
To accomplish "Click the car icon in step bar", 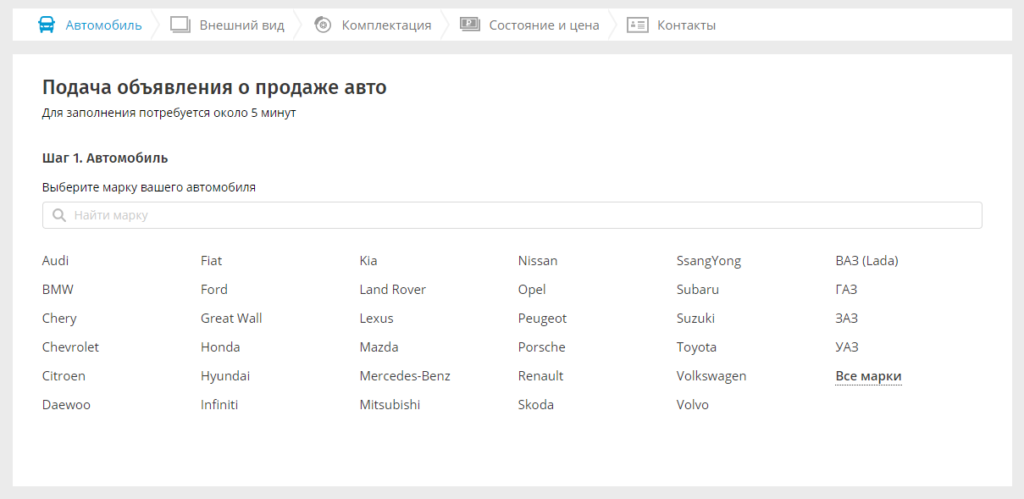I will point(47,25).
